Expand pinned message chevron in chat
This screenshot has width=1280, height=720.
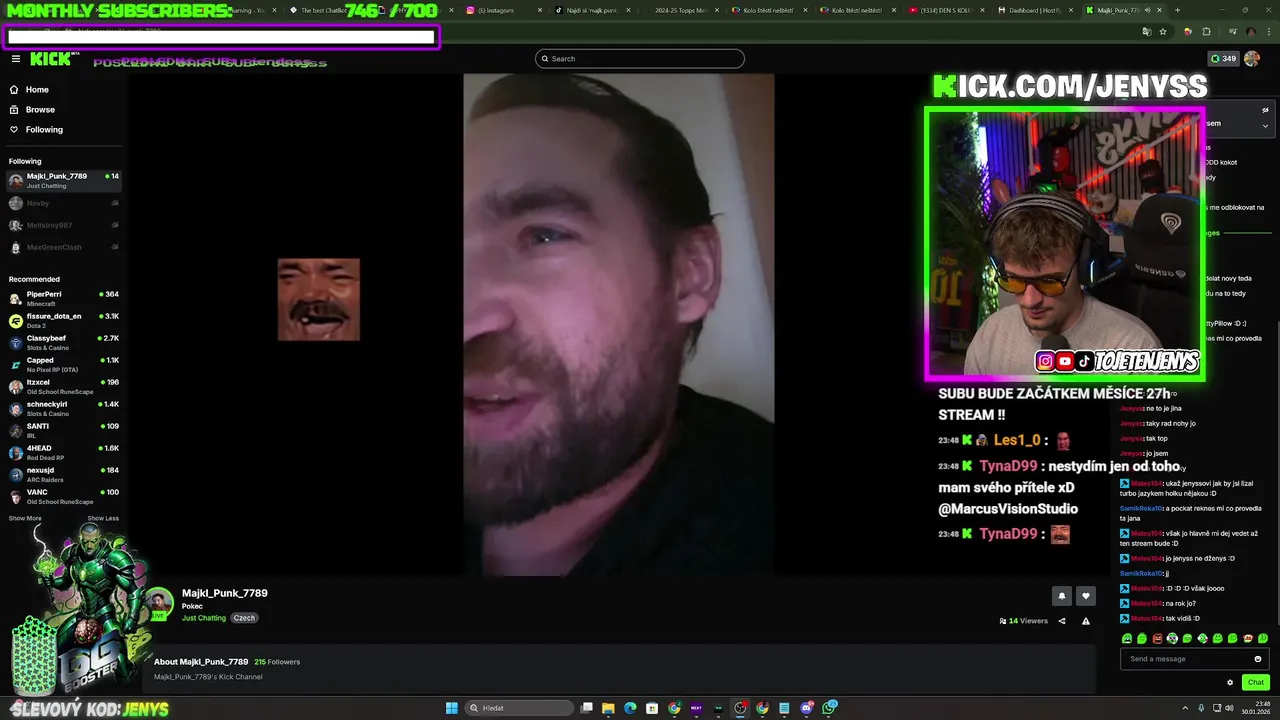click(1265, 126)
